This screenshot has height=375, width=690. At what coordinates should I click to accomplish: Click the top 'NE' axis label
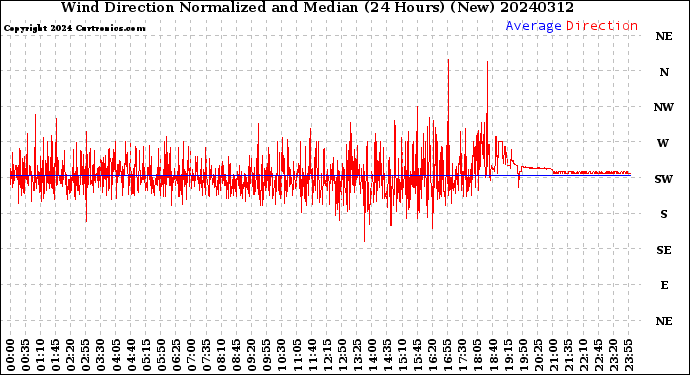[664, 37]
